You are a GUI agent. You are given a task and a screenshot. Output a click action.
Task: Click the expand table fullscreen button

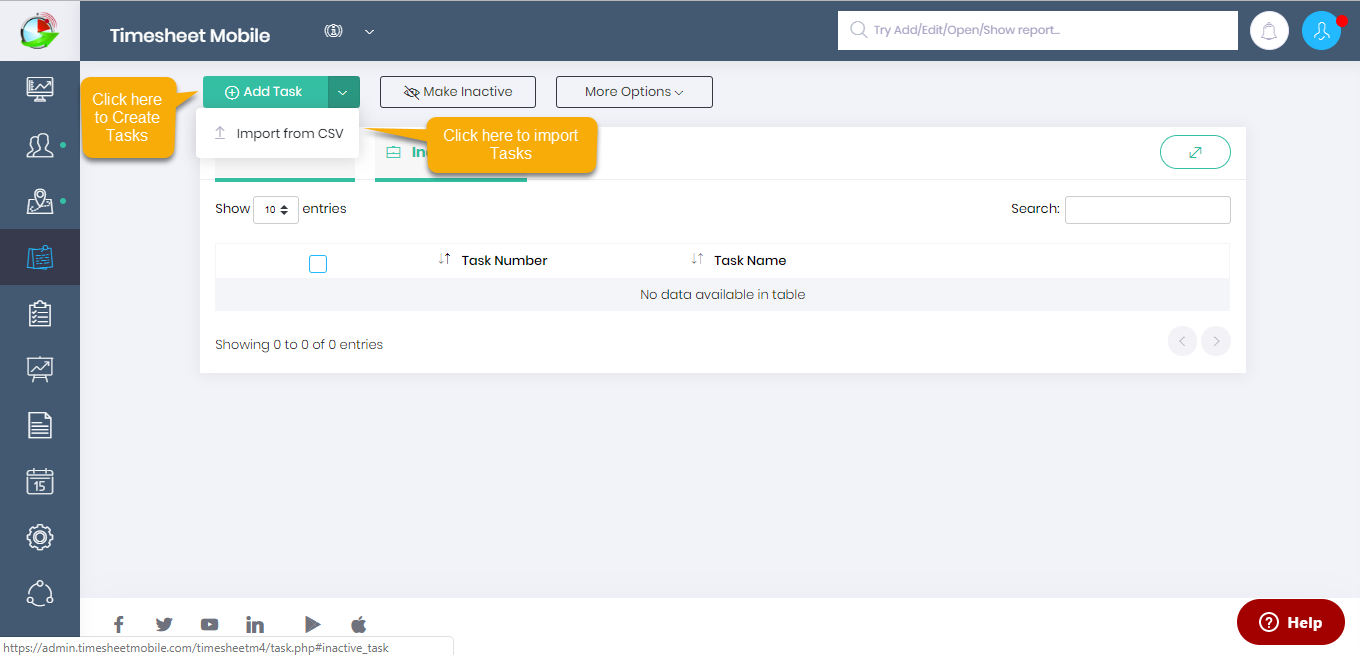click(x=1195, y=152)
